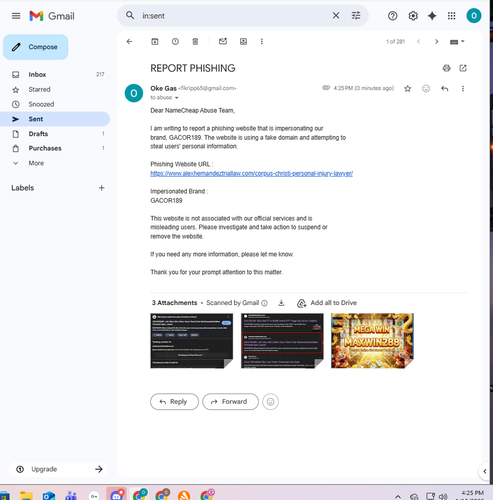This screenshot has height=500, width=493.
Task: Click the search magnifier icon
Action: pyautogui.click(x=130, y=15)
